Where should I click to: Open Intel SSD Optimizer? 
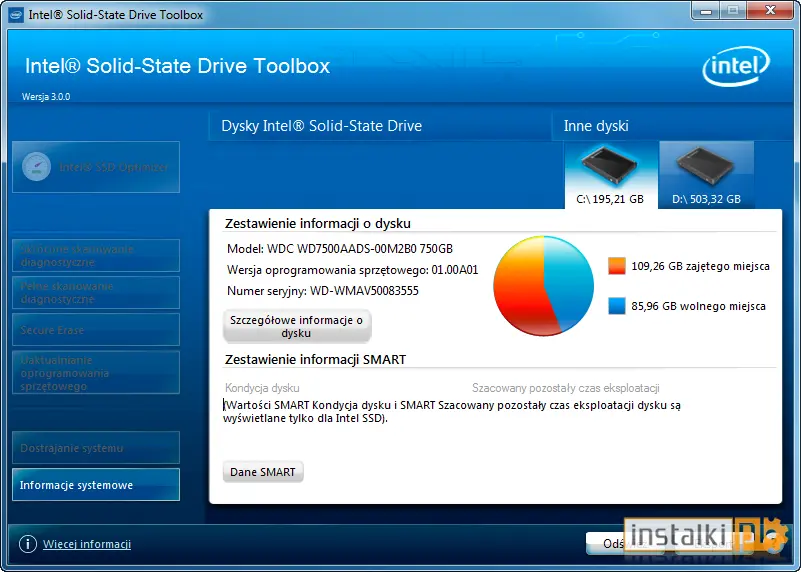96,167
